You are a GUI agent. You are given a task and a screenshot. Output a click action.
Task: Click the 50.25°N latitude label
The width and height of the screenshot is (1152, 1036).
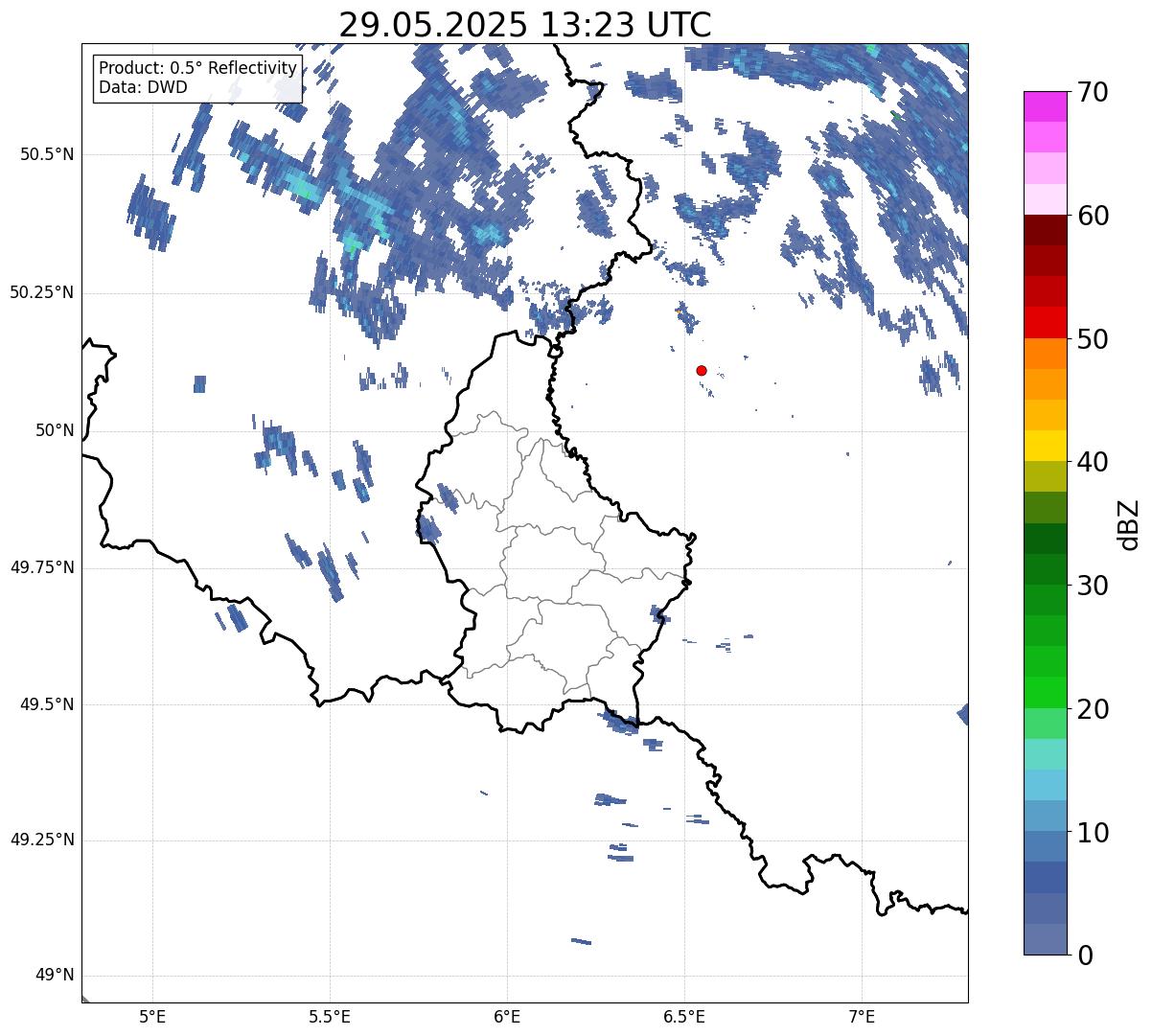coord(42,292)
